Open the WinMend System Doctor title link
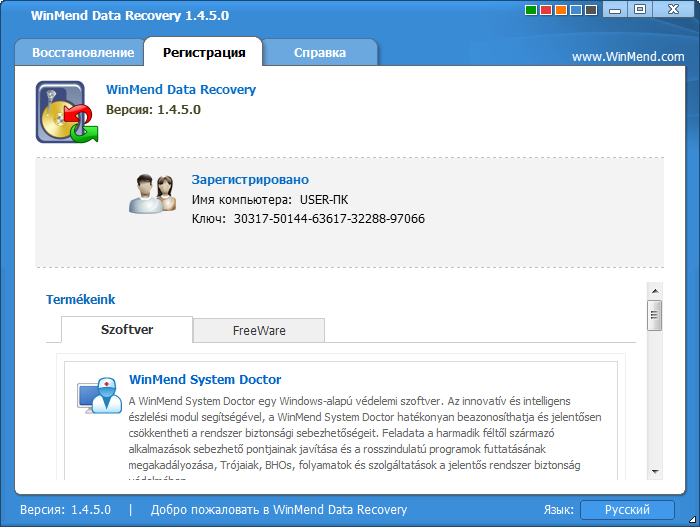The height and width of the screenshot is (527, 700). (205, 380)
